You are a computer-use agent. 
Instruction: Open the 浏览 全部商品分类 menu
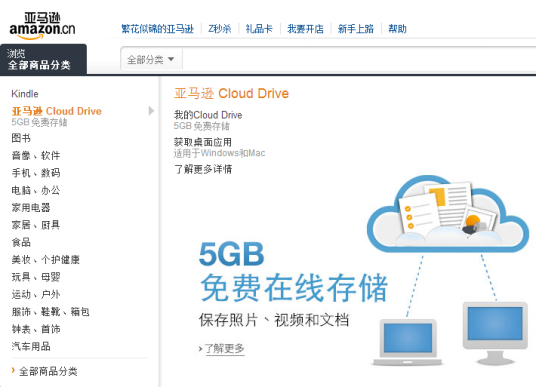pos(43,59)
